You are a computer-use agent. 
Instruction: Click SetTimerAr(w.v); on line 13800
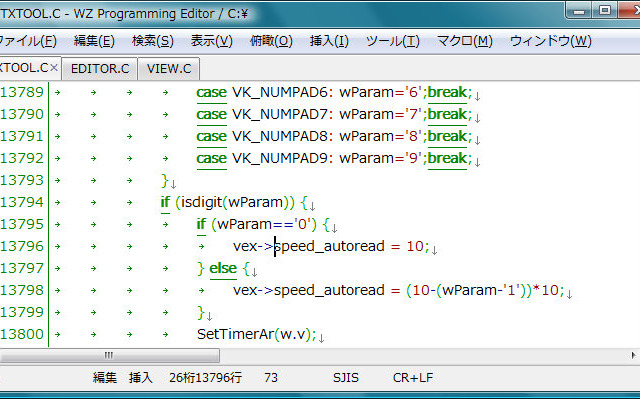pyautogui.click(x=257, y=335)
